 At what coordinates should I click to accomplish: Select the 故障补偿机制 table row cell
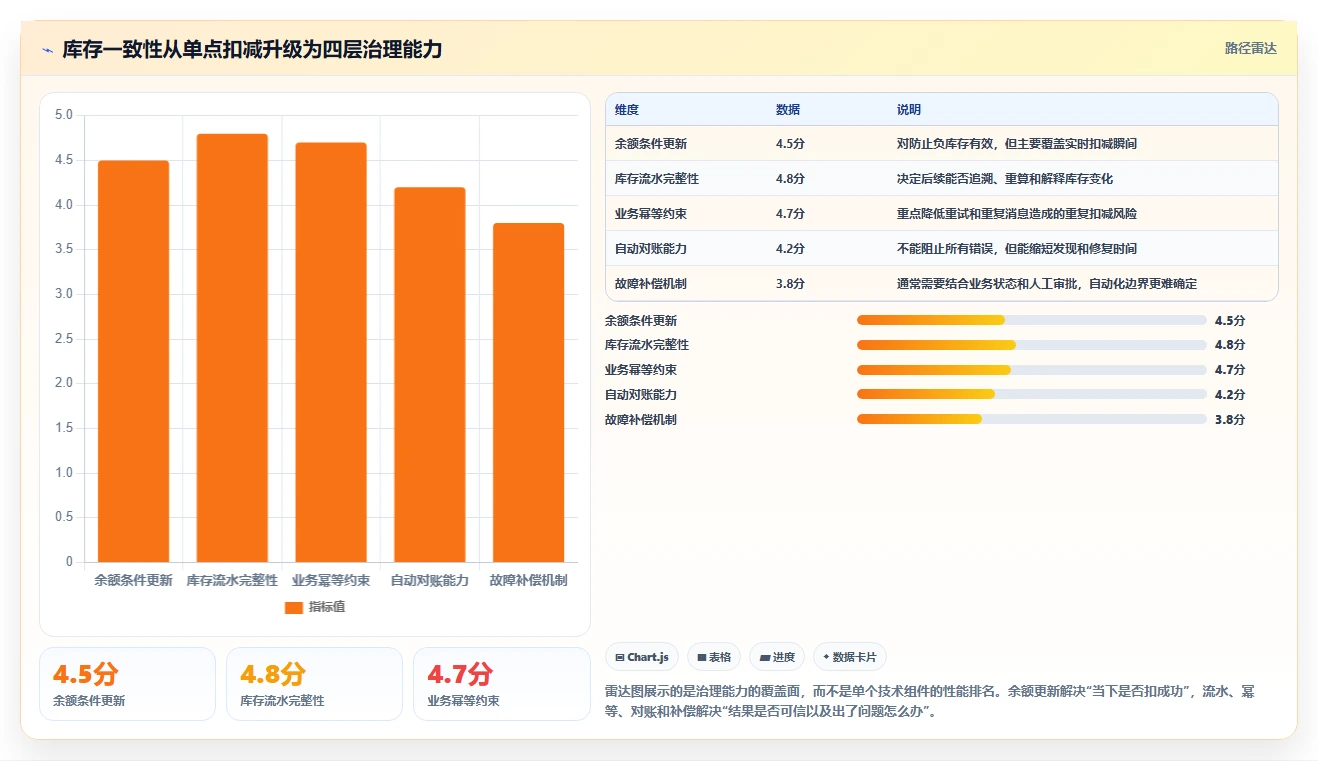click(x=651, y=284)
